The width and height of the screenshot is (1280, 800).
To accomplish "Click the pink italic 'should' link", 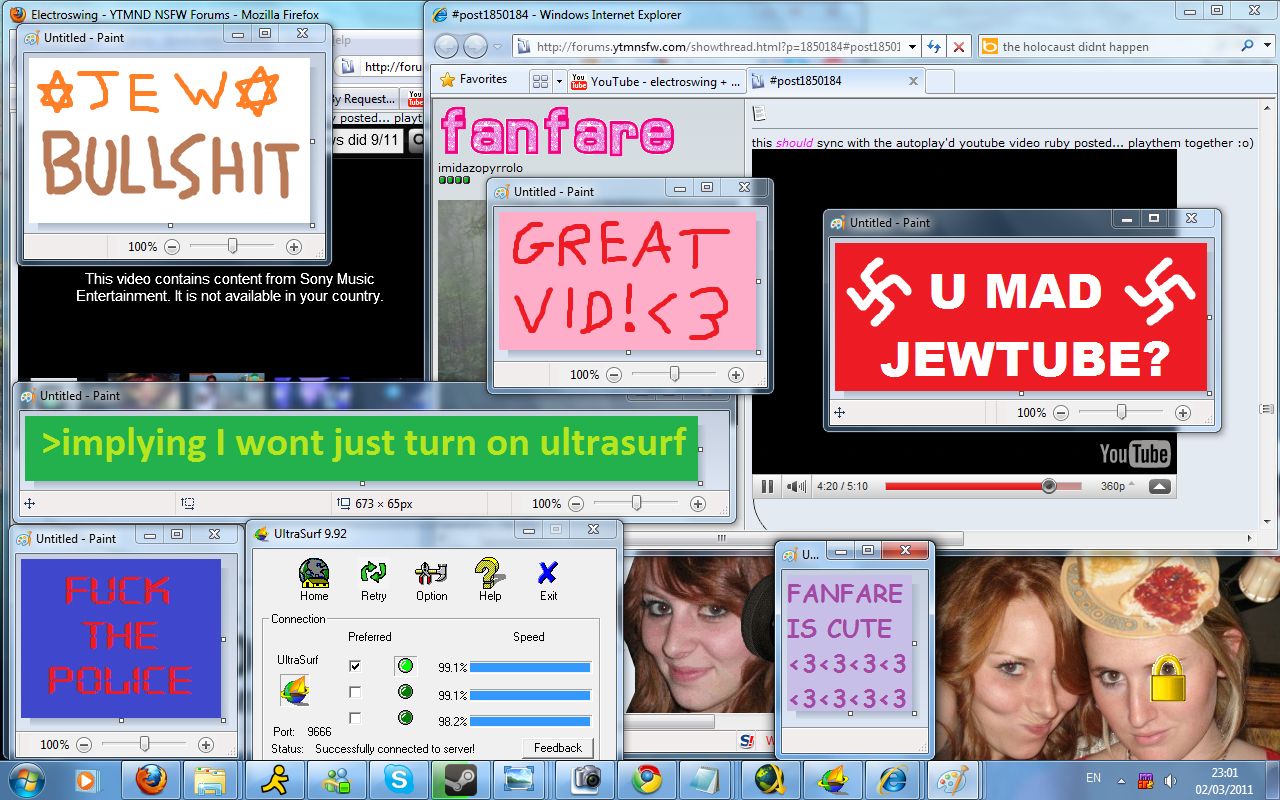I will click(794, 143).
